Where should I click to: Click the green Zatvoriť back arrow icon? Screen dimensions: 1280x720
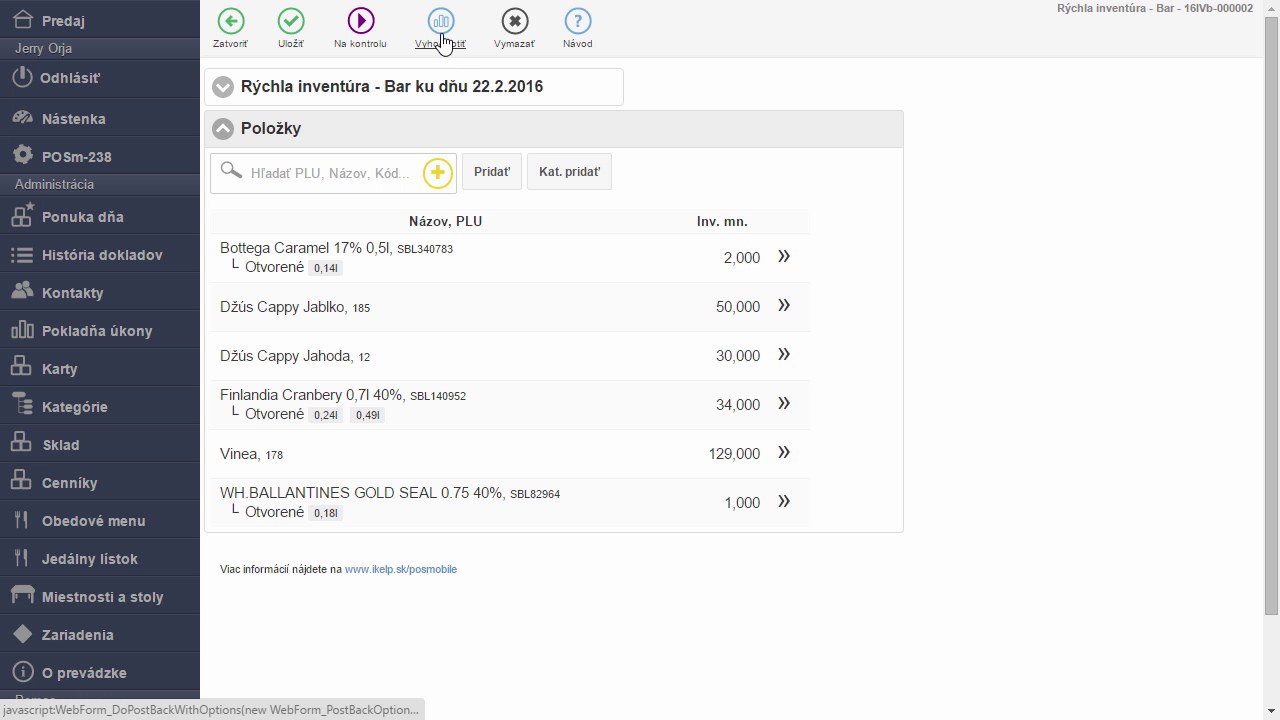231,20
